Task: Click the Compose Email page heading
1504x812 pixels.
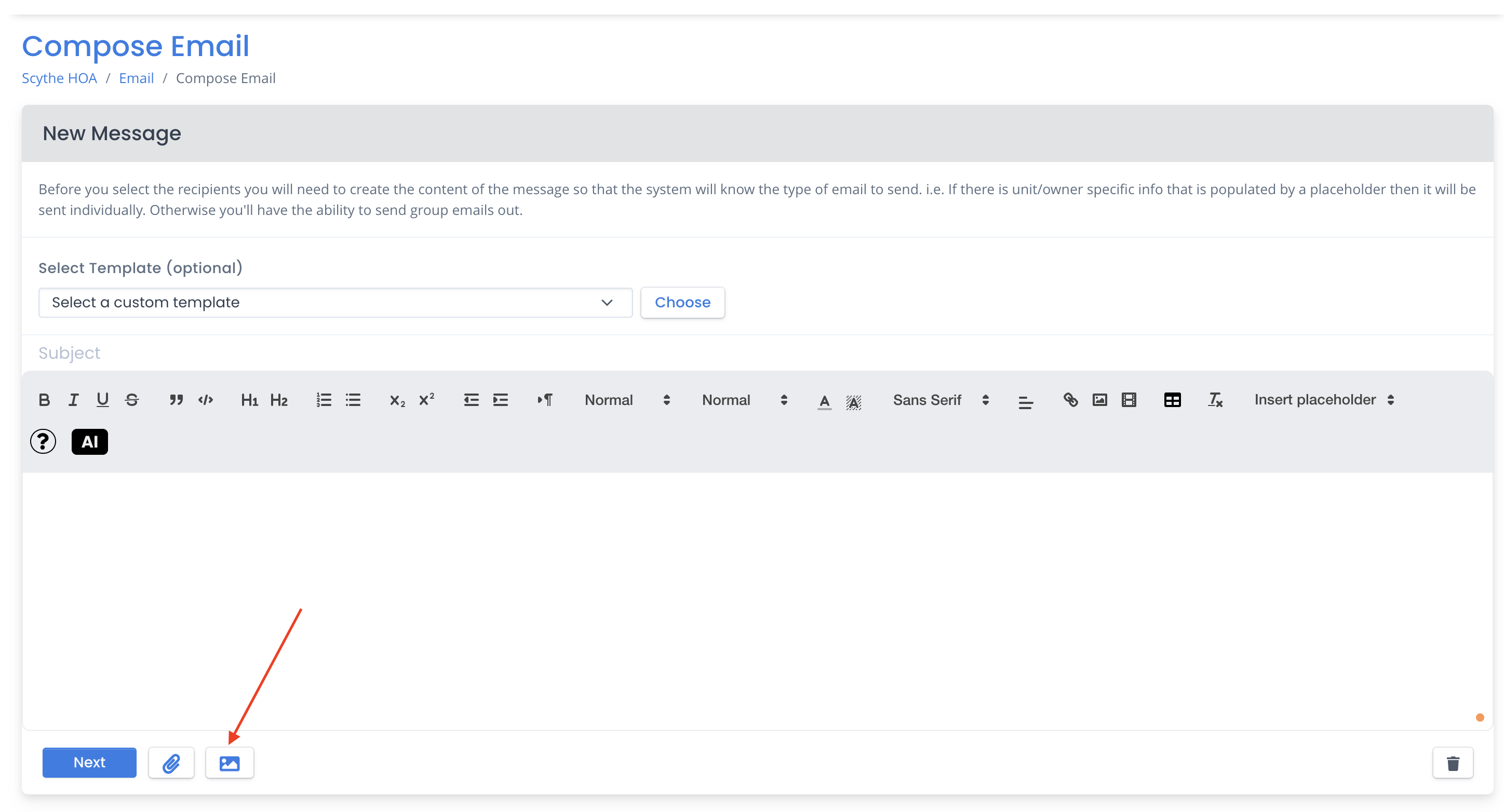Action: 136,46
